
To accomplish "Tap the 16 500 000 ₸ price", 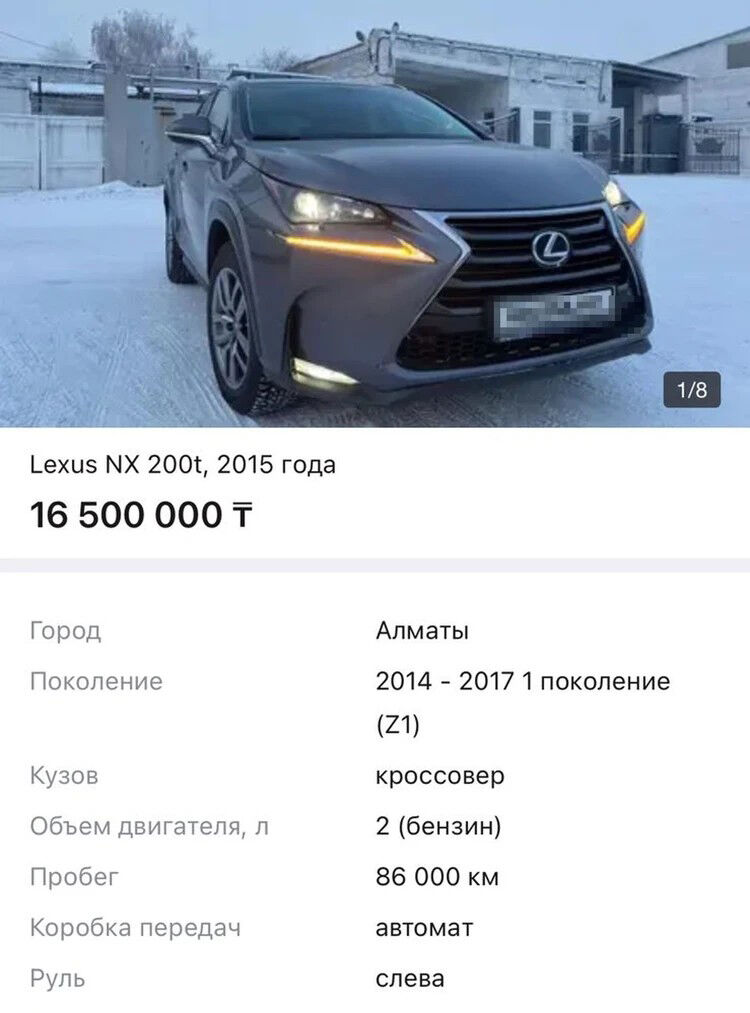I will point(141,515).
